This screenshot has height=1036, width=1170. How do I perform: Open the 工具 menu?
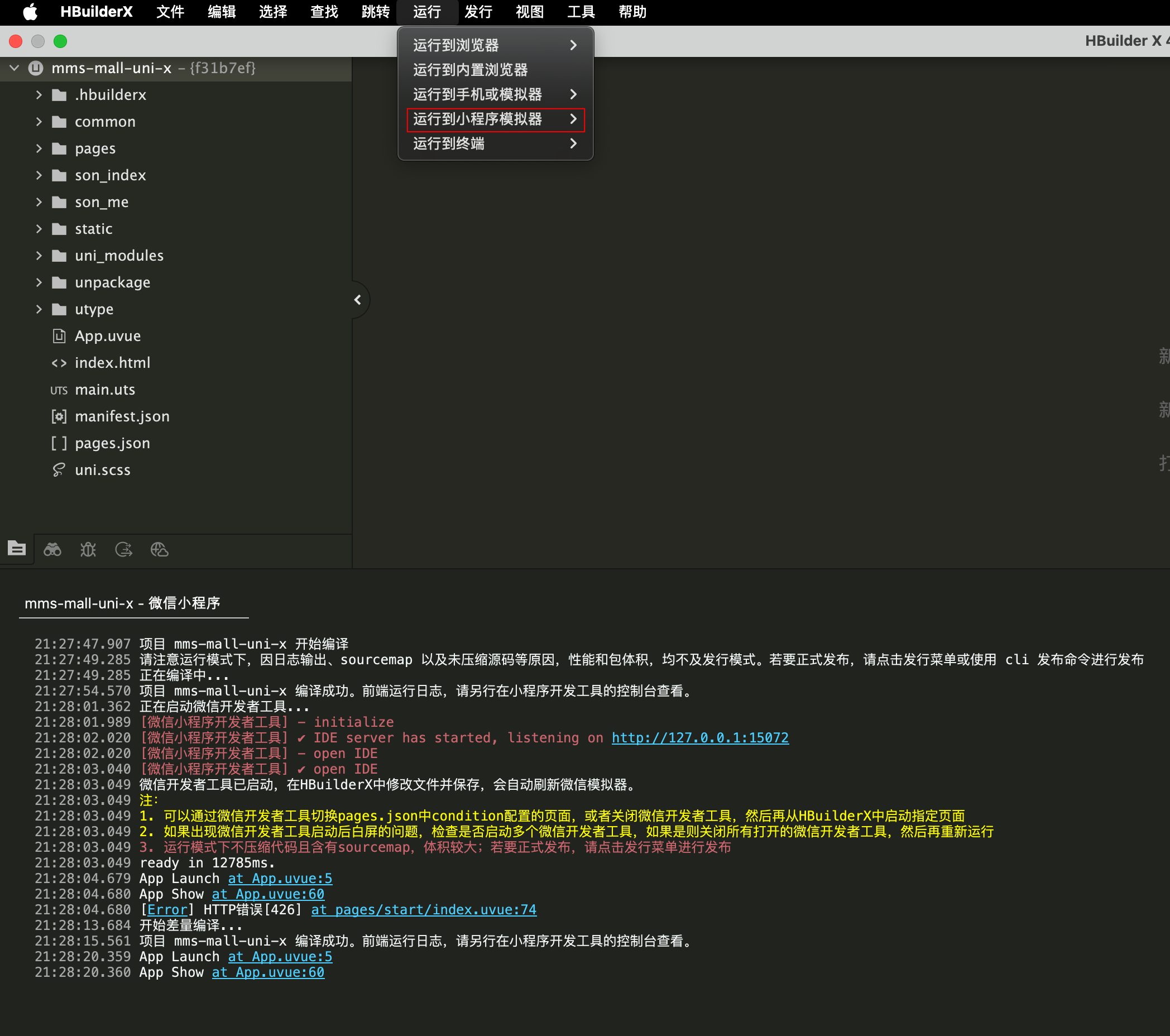[x=581, y=12]
